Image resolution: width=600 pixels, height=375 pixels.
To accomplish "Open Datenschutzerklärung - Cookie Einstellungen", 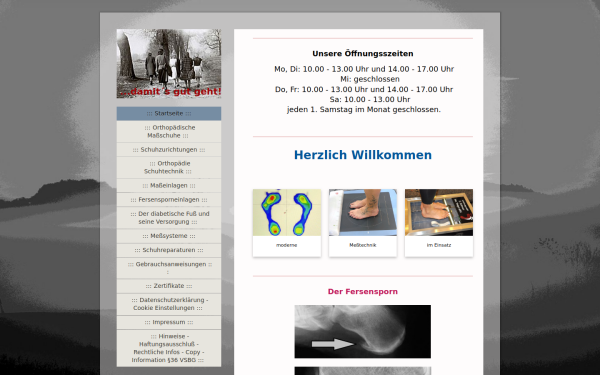I will [x=169, y=304].
